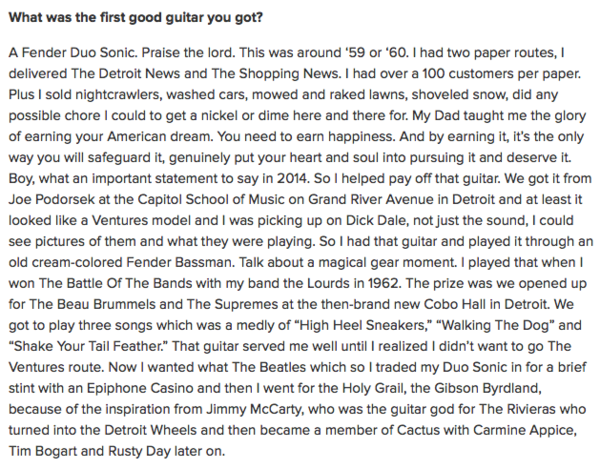Screen dimensions: 600x469
Task: Click the song title "High Heel Sneakers"
Action: pyautogui.click(x=362, y=326)
